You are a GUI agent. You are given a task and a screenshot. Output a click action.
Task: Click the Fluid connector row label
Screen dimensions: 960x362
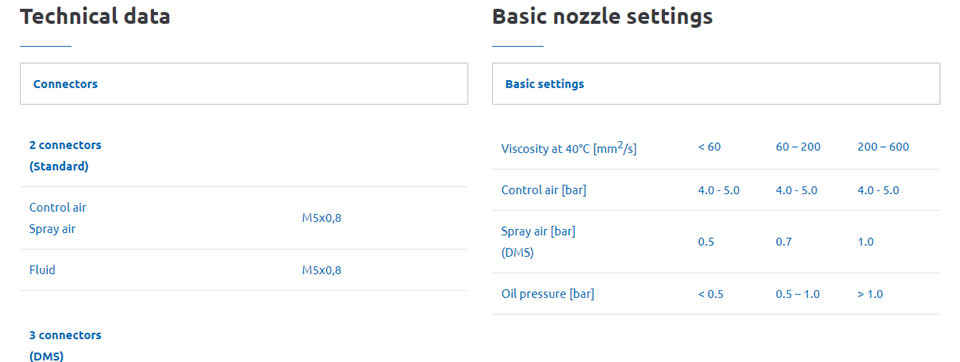click(x=42, y=270)
